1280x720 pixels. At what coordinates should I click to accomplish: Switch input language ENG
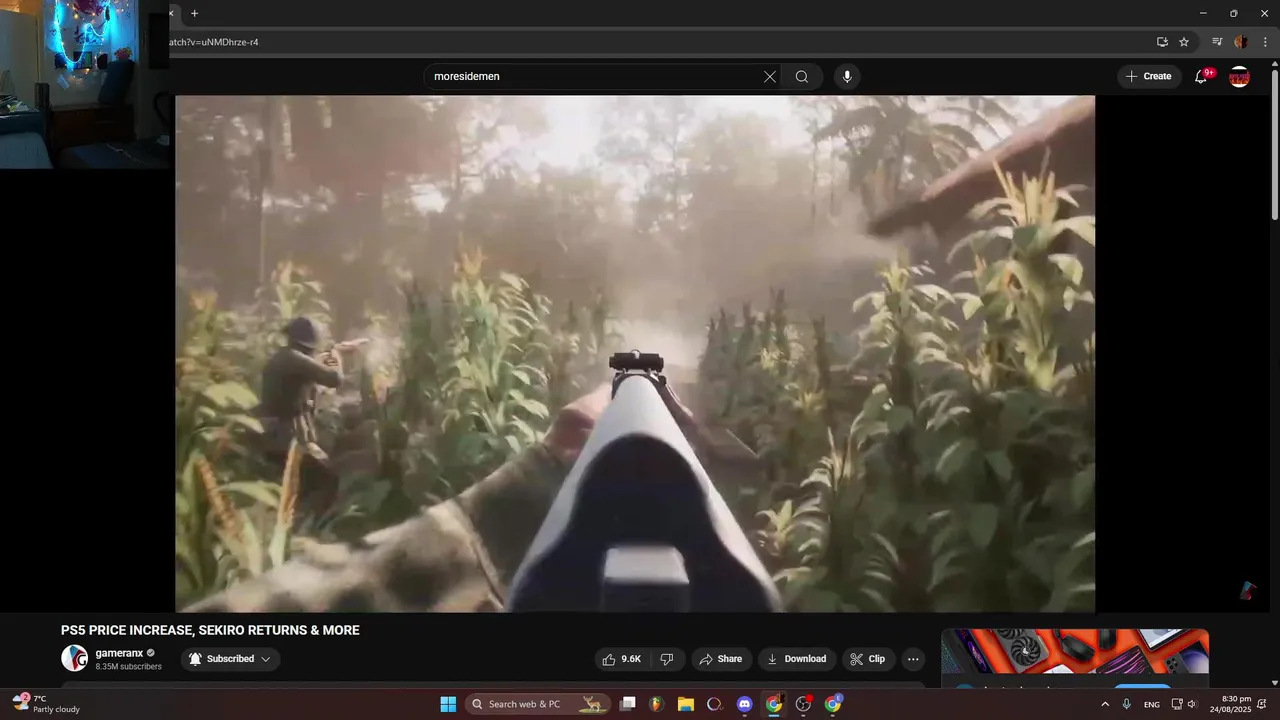(1152, 705)
